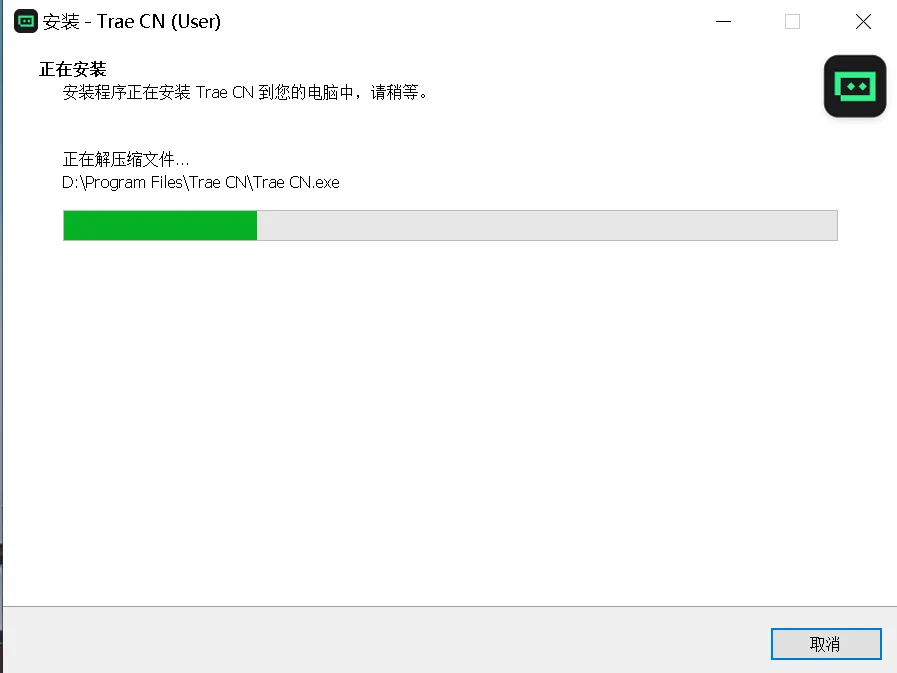
Task: Click the disabled maximize box
Action: [x=792, y=22]
